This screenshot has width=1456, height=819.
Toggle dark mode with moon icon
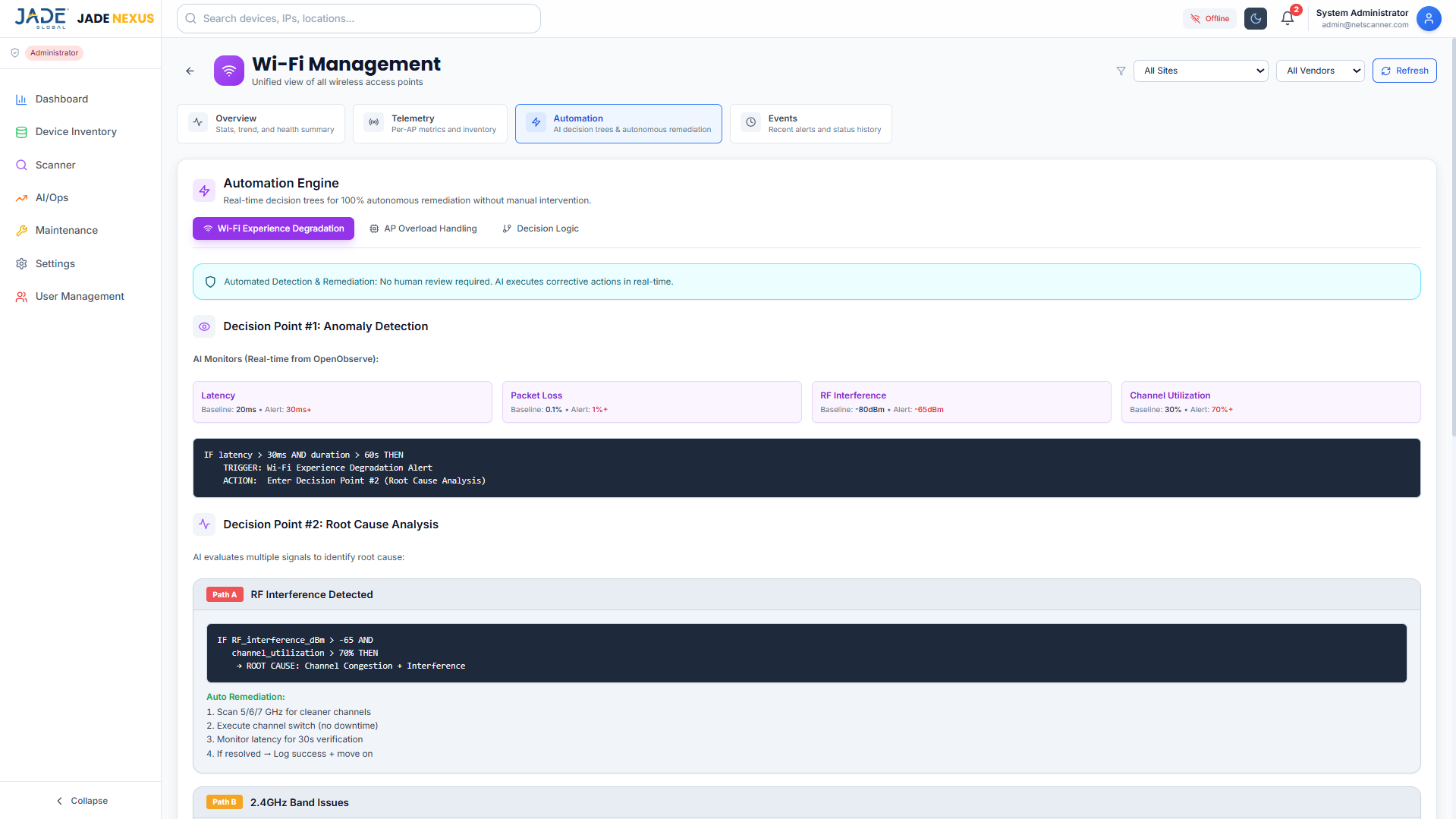click(x=1256, y=18)
